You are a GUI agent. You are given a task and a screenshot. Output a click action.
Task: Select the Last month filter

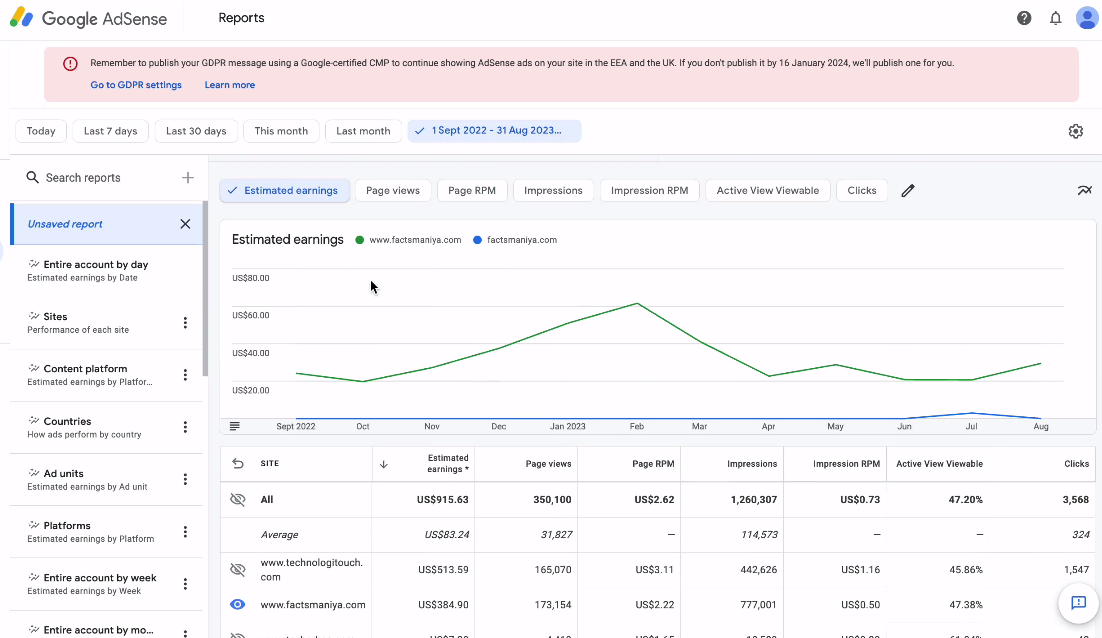[x=363, y=131]
